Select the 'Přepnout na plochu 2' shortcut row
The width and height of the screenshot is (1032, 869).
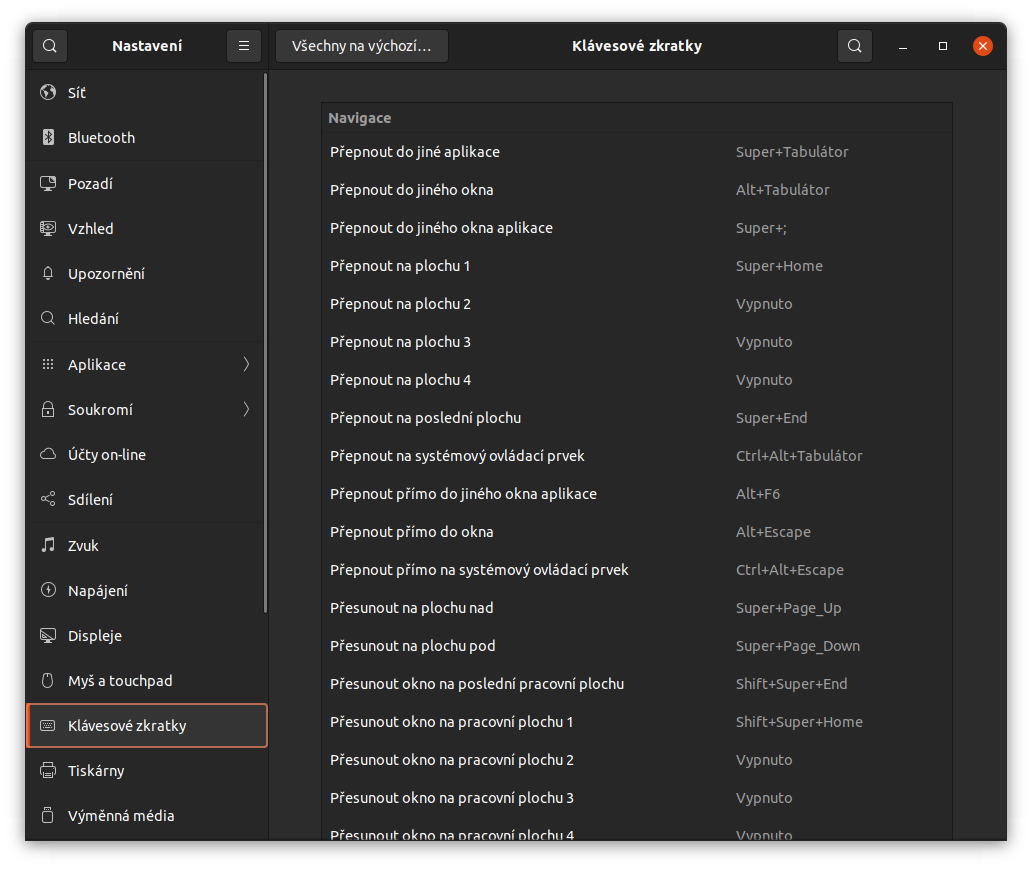(x=636, y=304)
